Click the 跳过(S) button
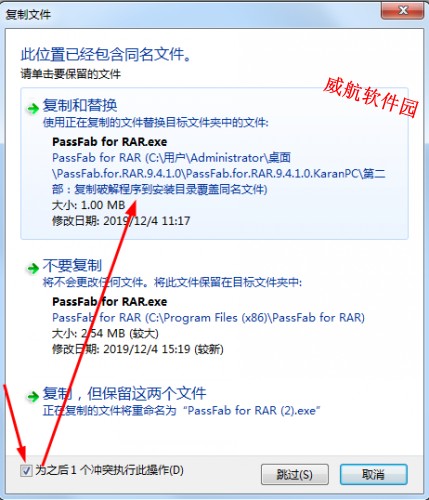The image size is (429, 500). click(x=295, y=474)
